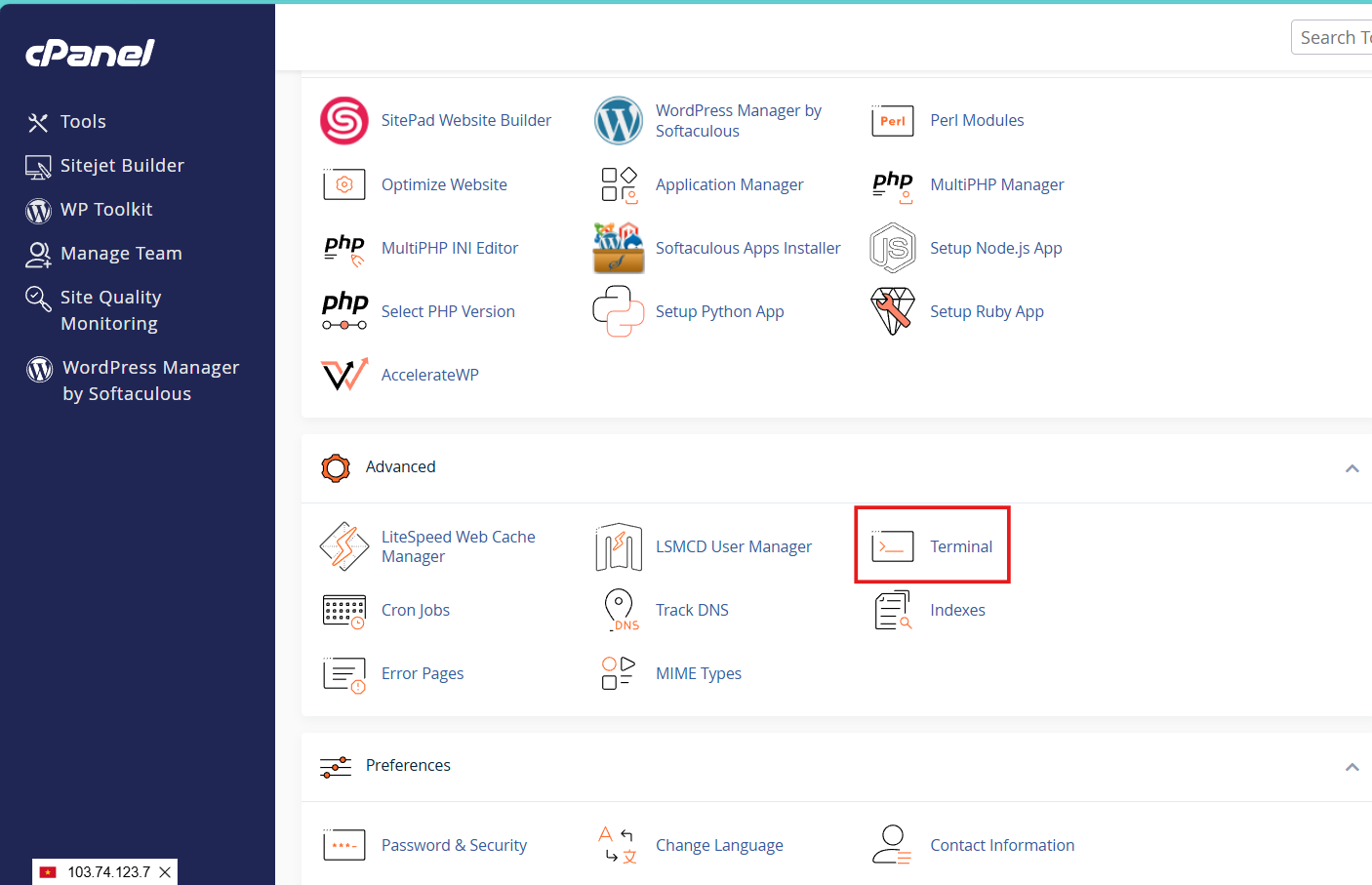
Task: Click the Advanced section heading
Action: pos(400,466)
